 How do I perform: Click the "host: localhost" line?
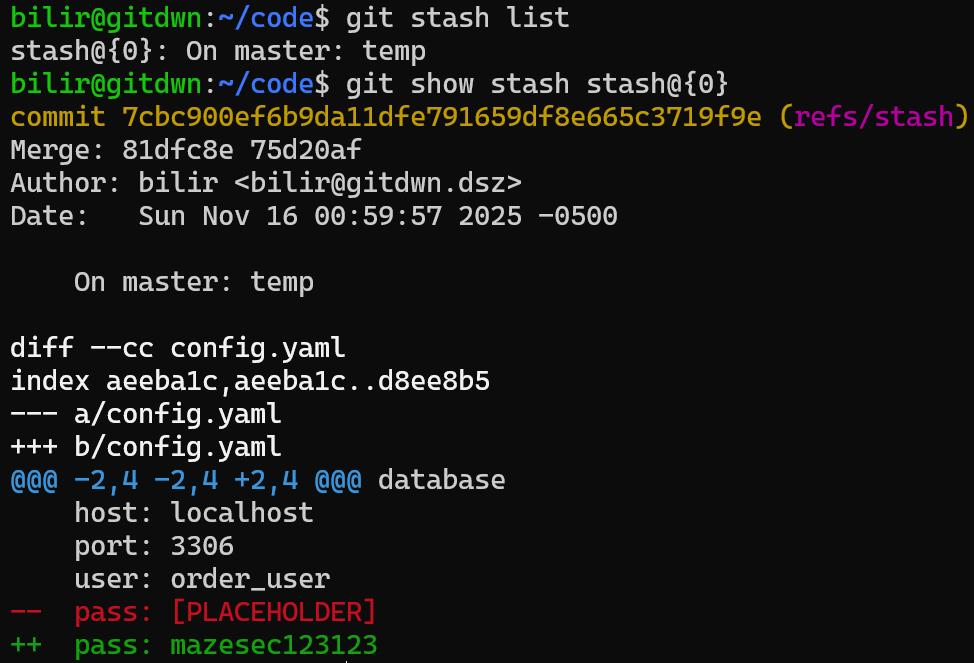tap(194, 513)
